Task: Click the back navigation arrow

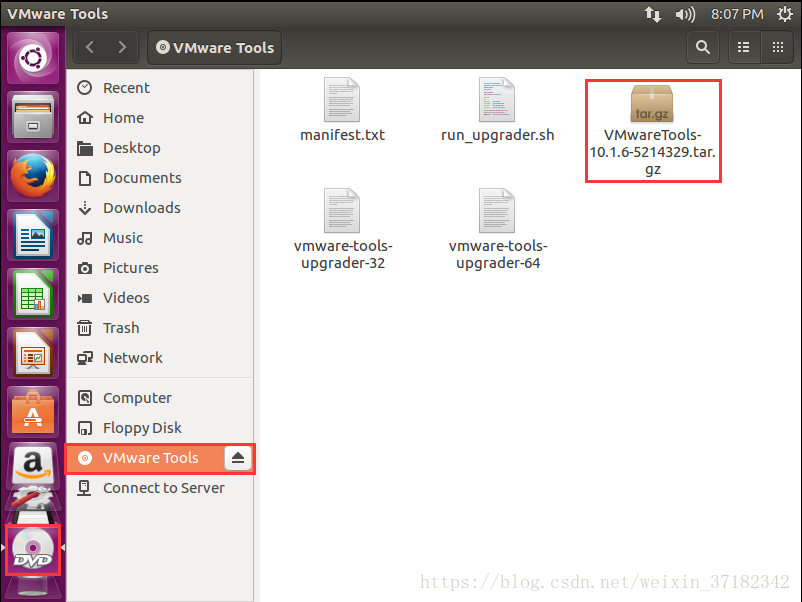Action: [90, 47]
